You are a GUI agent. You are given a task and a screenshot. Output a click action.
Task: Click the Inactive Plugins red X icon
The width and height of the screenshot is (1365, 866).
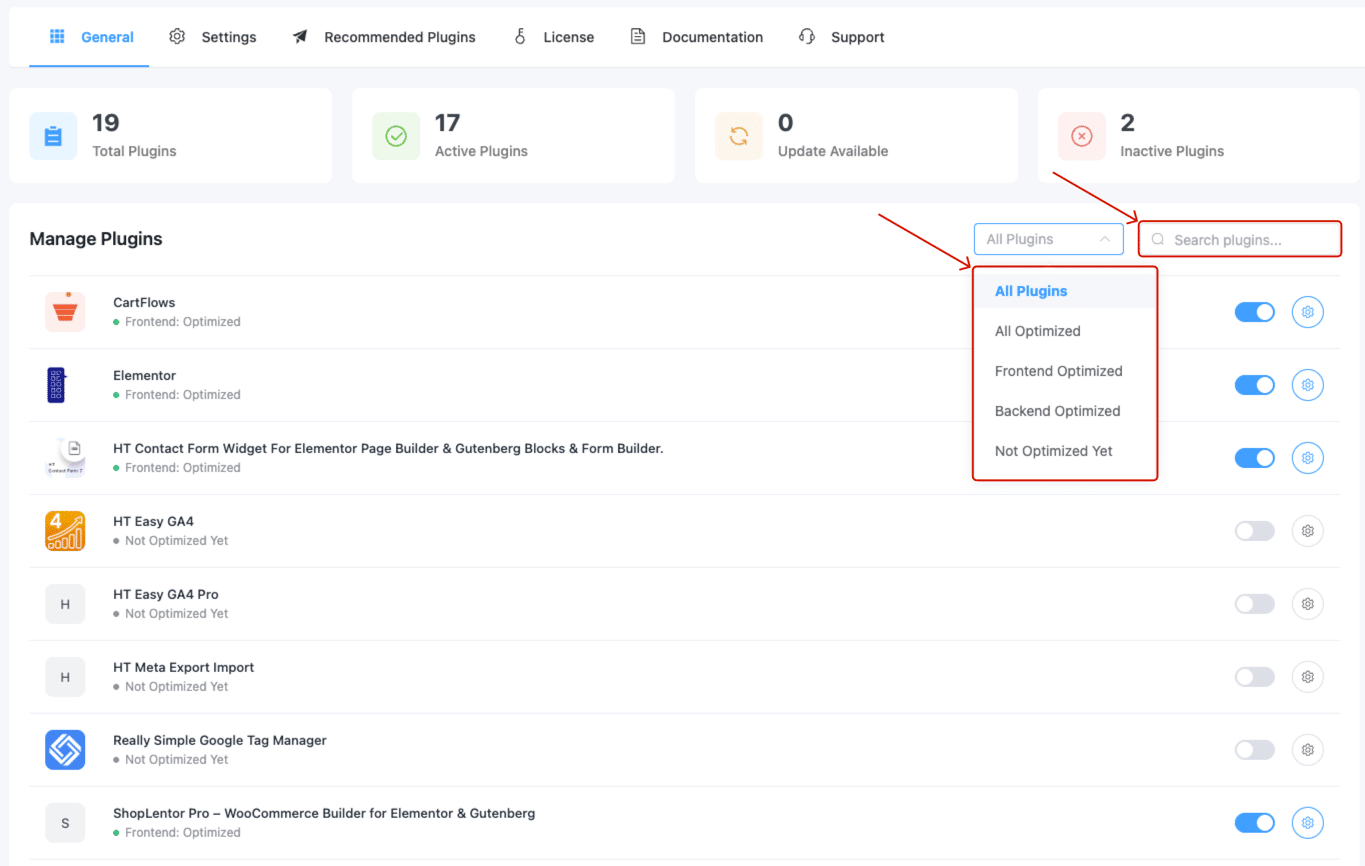click(1082, 136)
